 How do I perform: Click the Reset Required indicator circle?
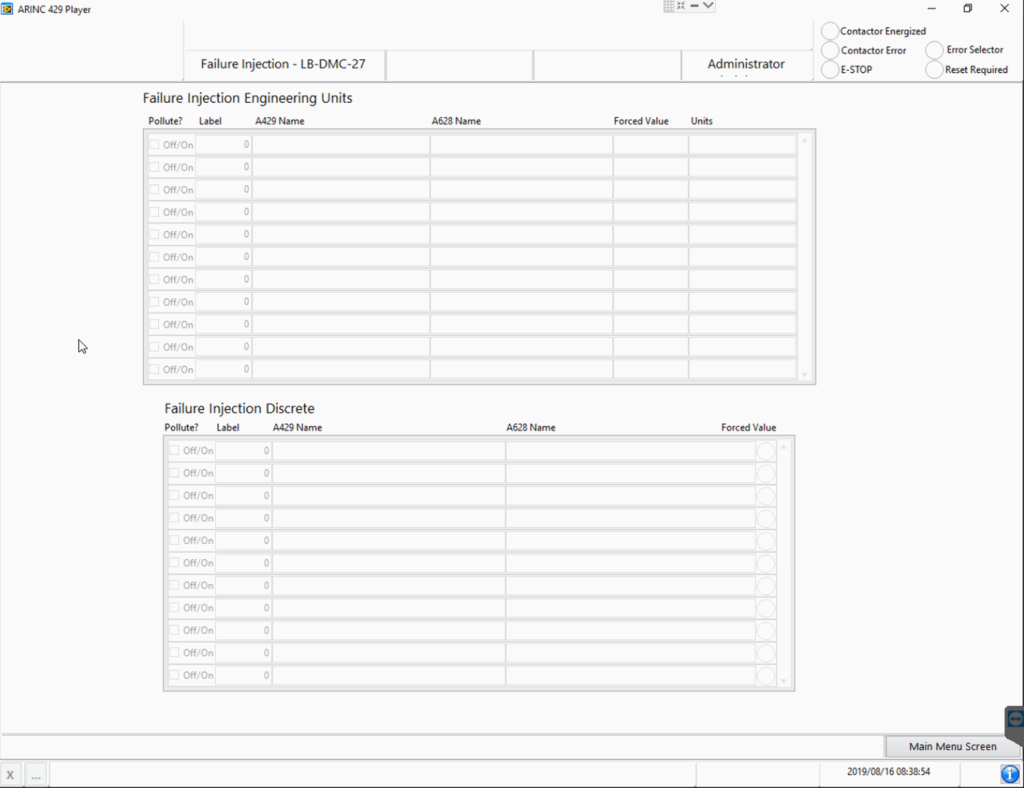pos(934,70)
